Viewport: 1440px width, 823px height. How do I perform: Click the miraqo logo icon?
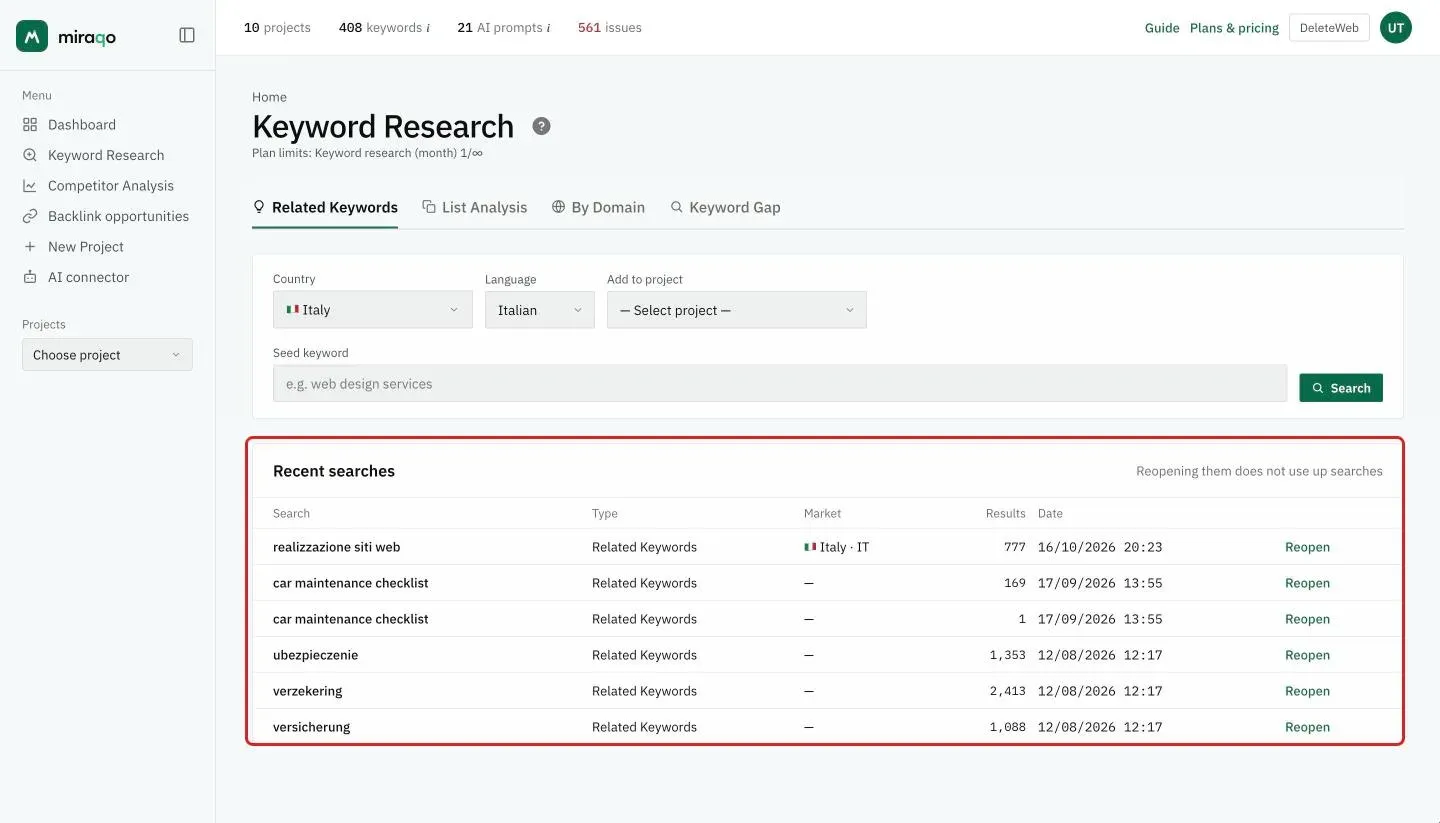tap(32, 36)
